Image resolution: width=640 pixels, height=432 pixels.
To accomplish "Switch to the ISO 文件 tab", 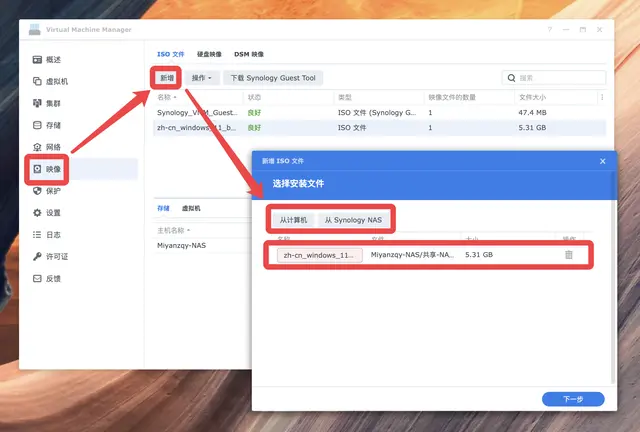I will pos(171,54).
